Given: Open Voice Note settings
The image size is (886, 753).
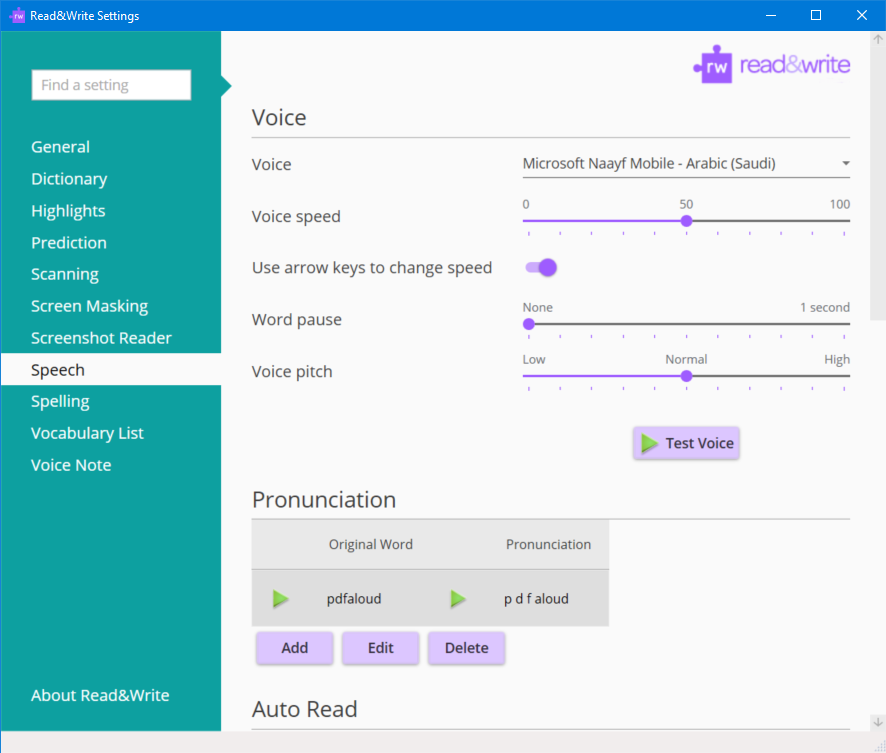Looking at the screenshot, I should click(71, 465).
